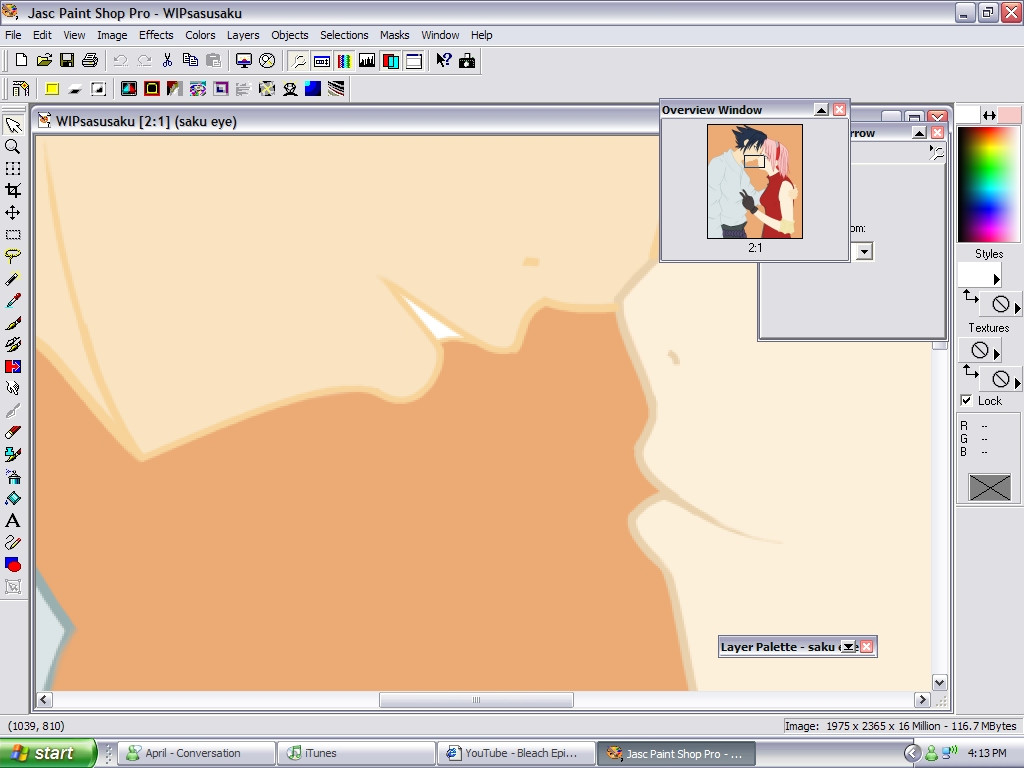Screen dimensions: 1024x768
Task: Click the Windows start button
Action: (48, 753)
